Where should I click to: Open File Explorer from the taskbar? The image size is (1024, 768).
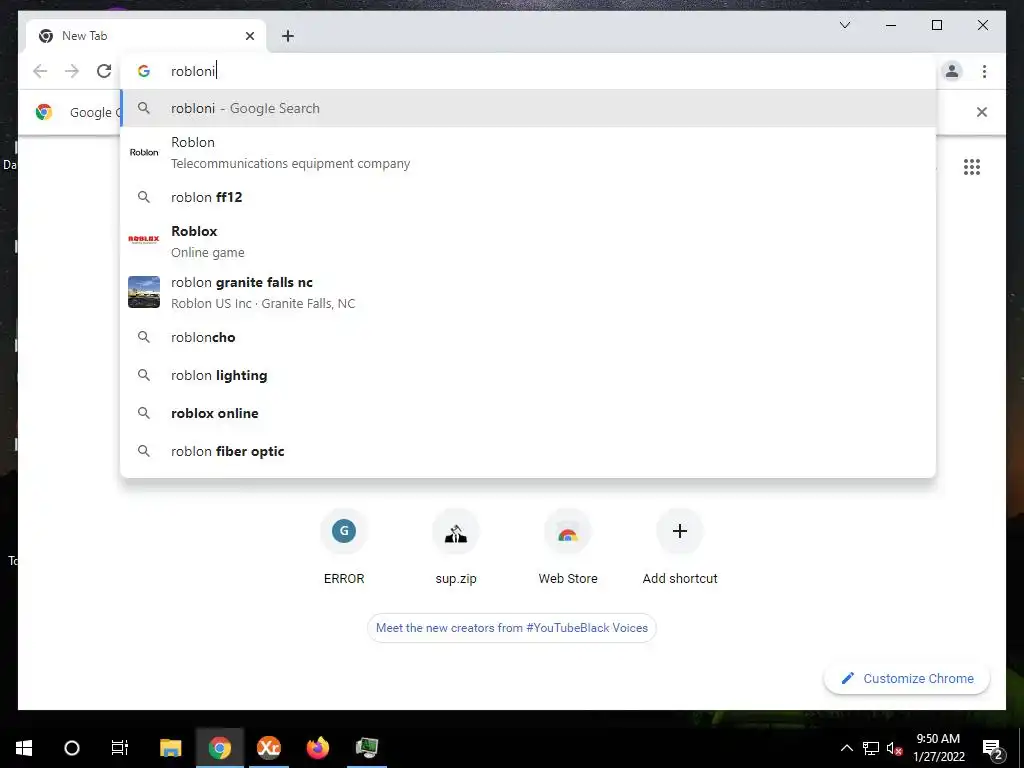pyautogui.click(x=170, y=748)
